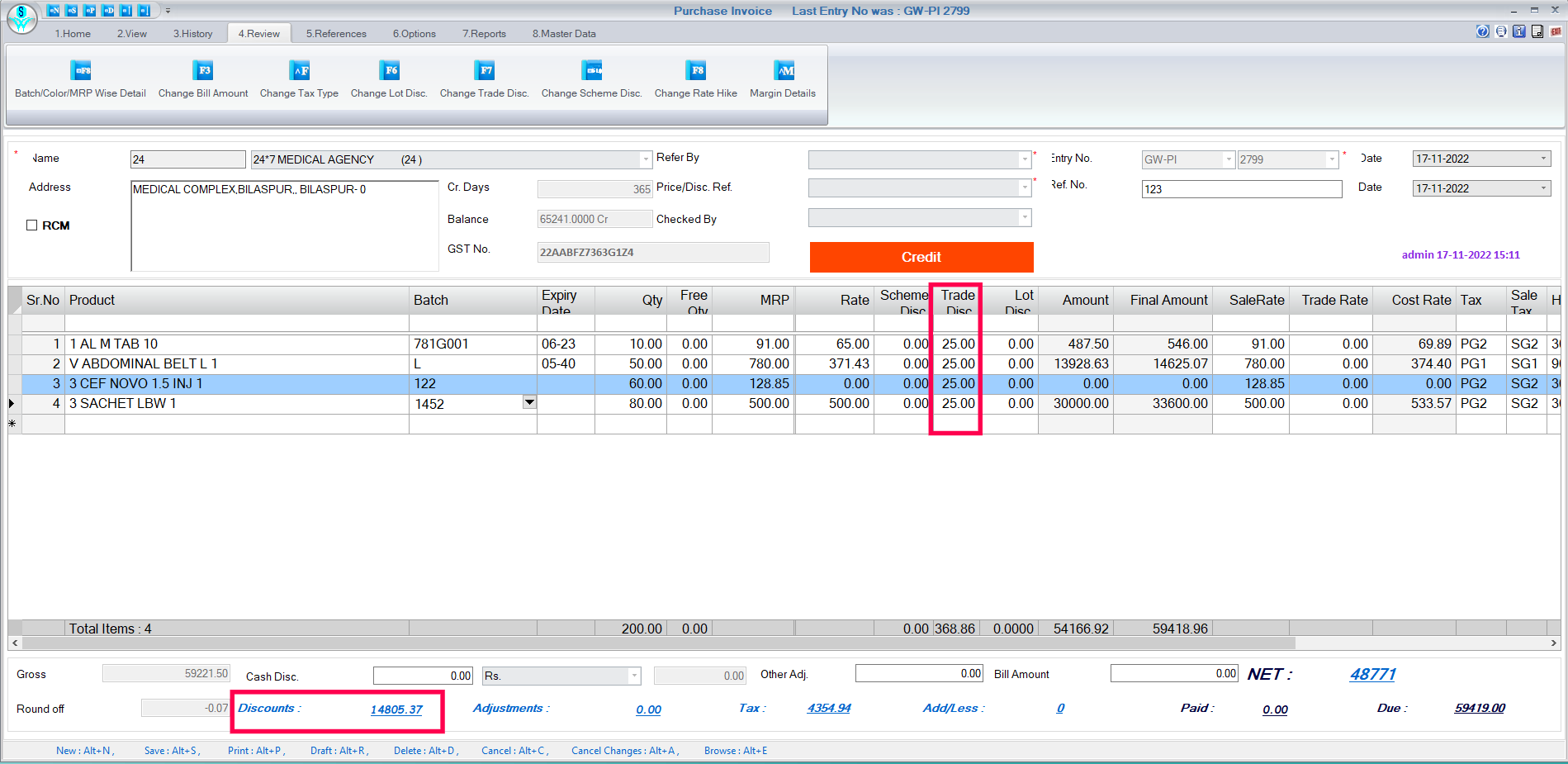Click the horizontal scrollbar right arrow

1553,643
